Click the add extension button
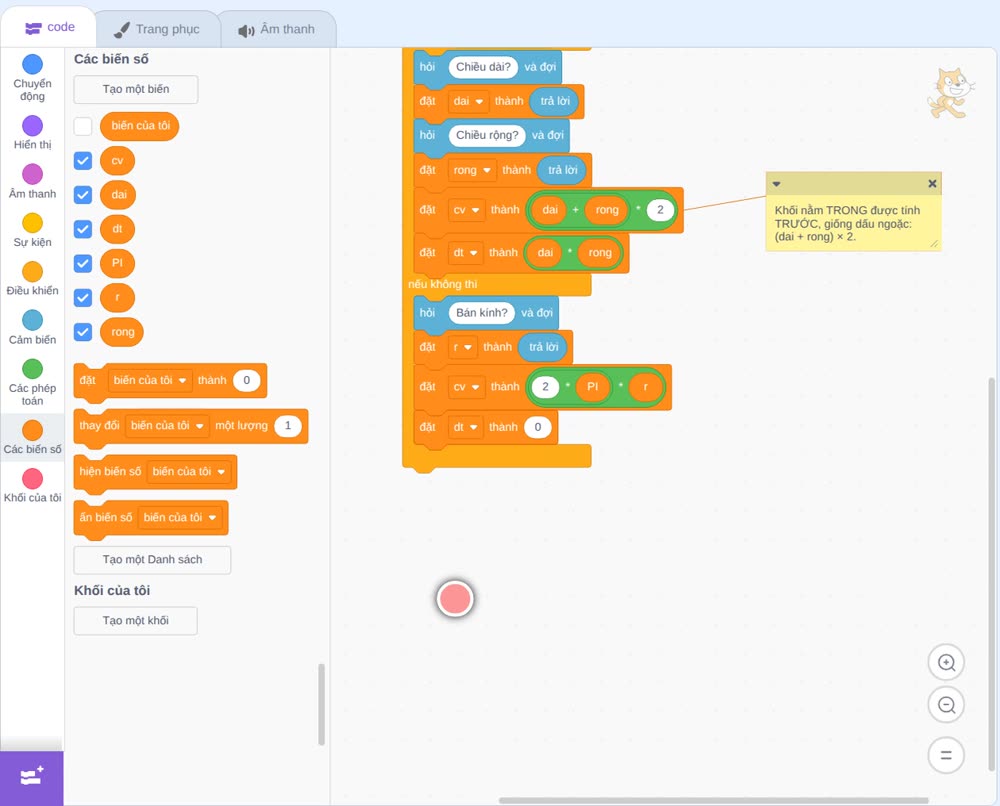1000x806 pixels. click(32, 777)
